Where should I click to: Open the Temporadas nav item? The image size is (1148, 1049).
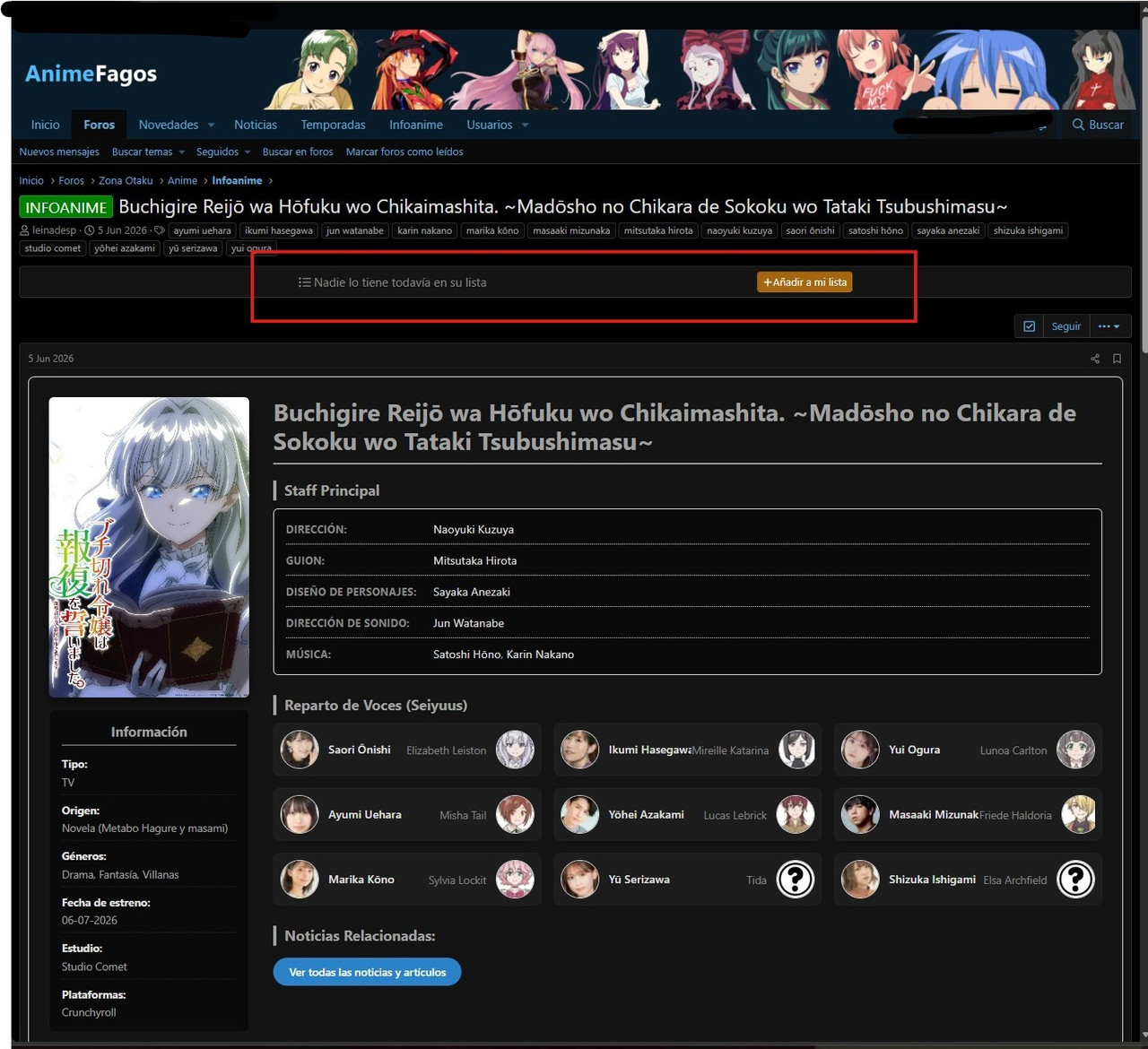333,125
